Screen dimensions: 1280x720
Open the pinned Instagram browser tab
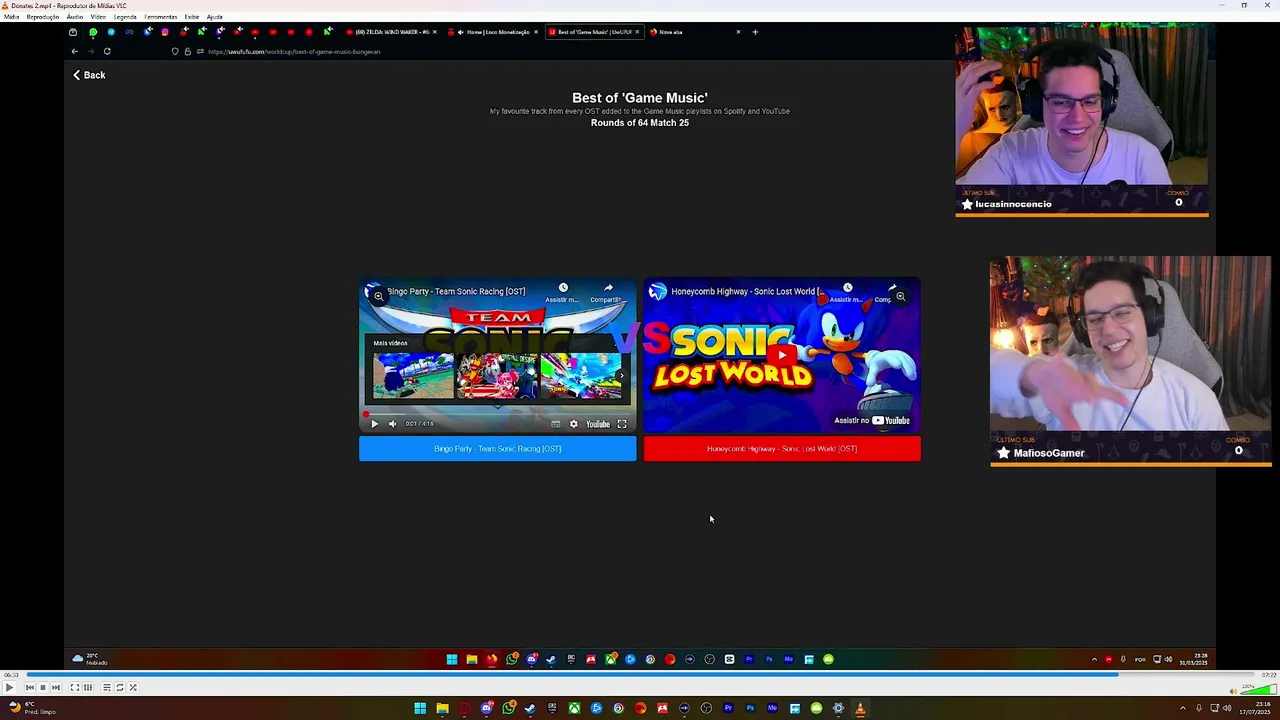click(165, 32)
